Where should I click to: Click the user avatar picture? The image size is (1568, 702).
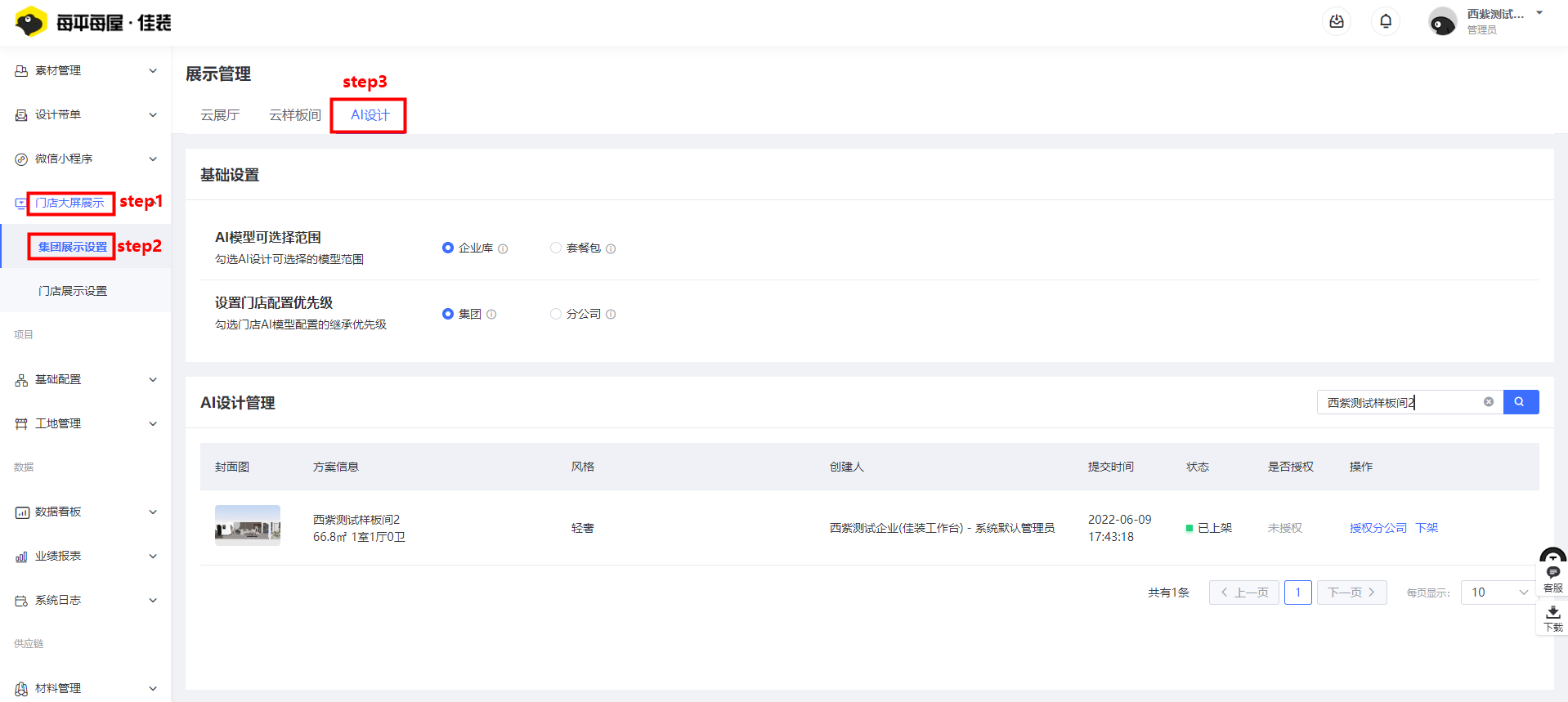1442,22
